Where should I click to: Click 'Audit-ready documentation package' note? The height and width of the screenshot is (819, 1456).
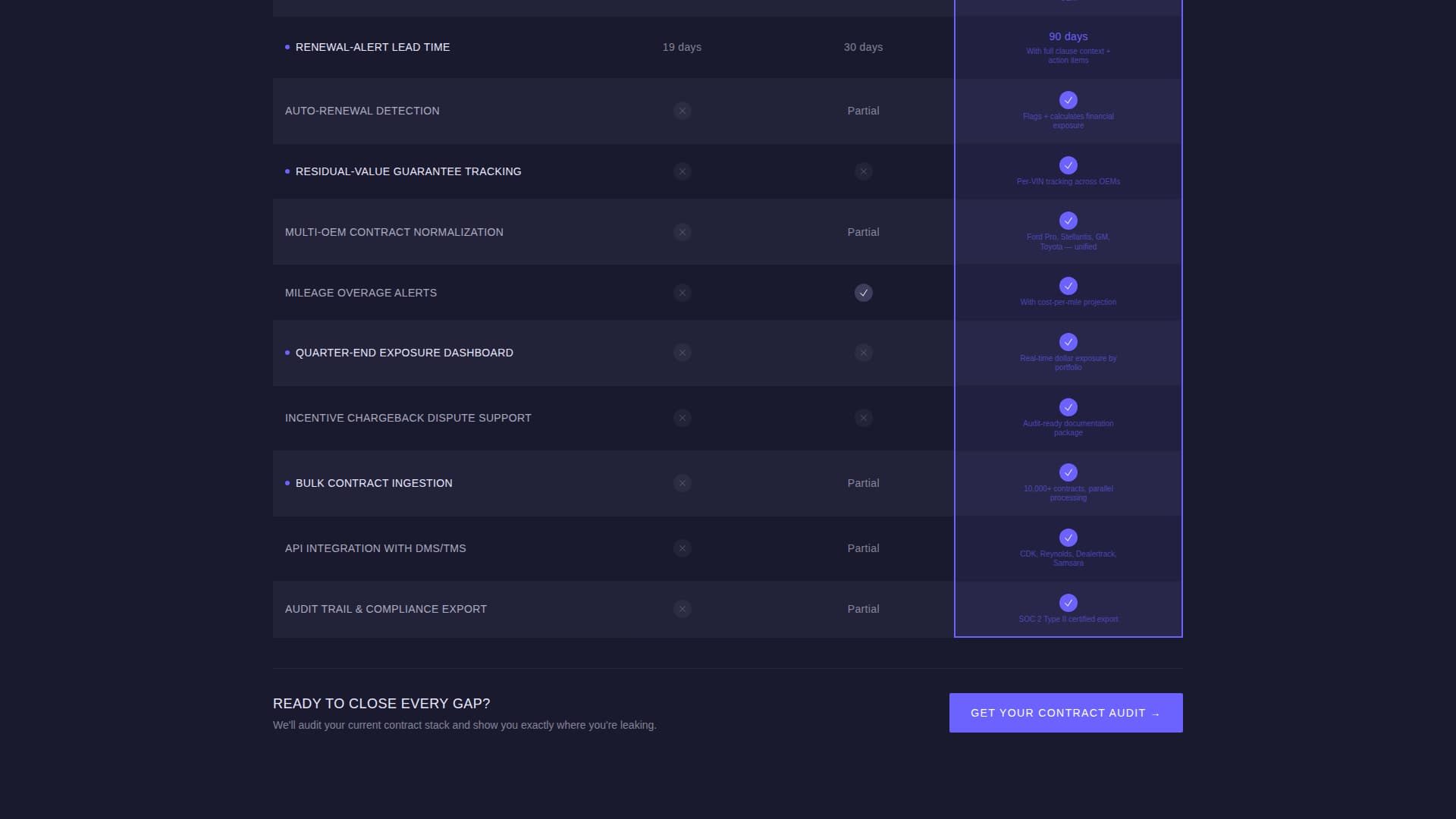point(1068,428)
